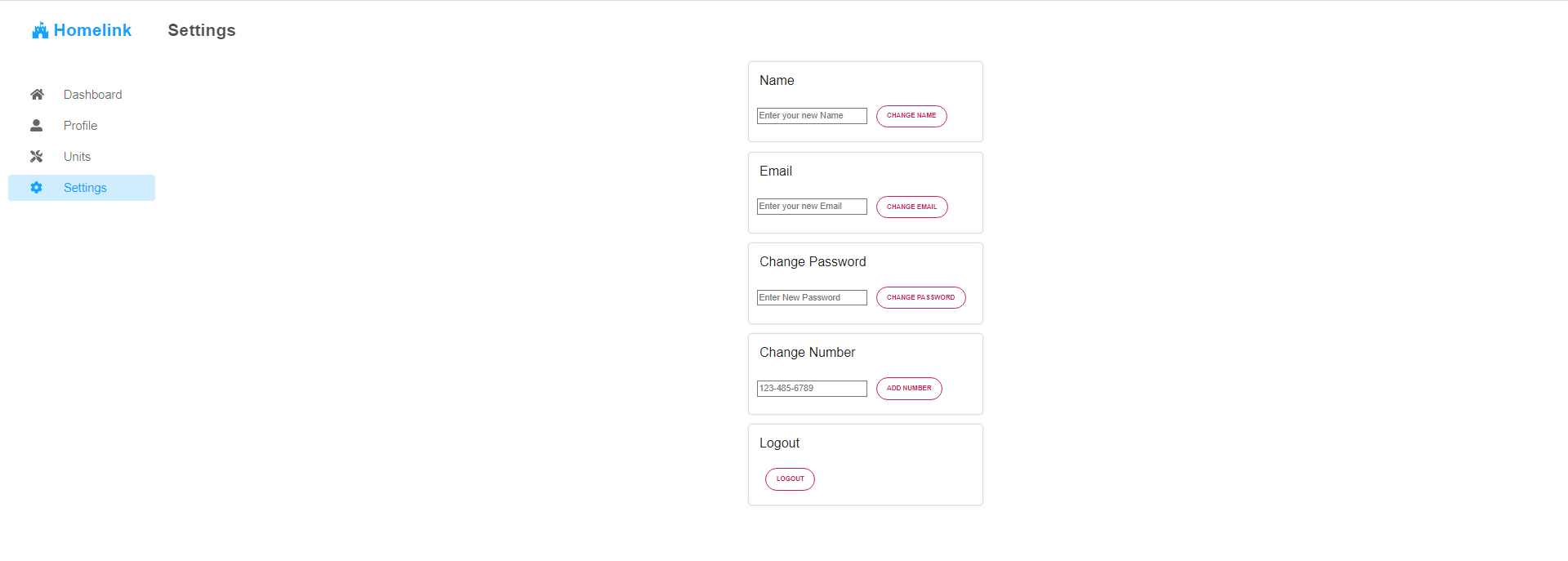Open Dashboard from the sidebar

92,94
